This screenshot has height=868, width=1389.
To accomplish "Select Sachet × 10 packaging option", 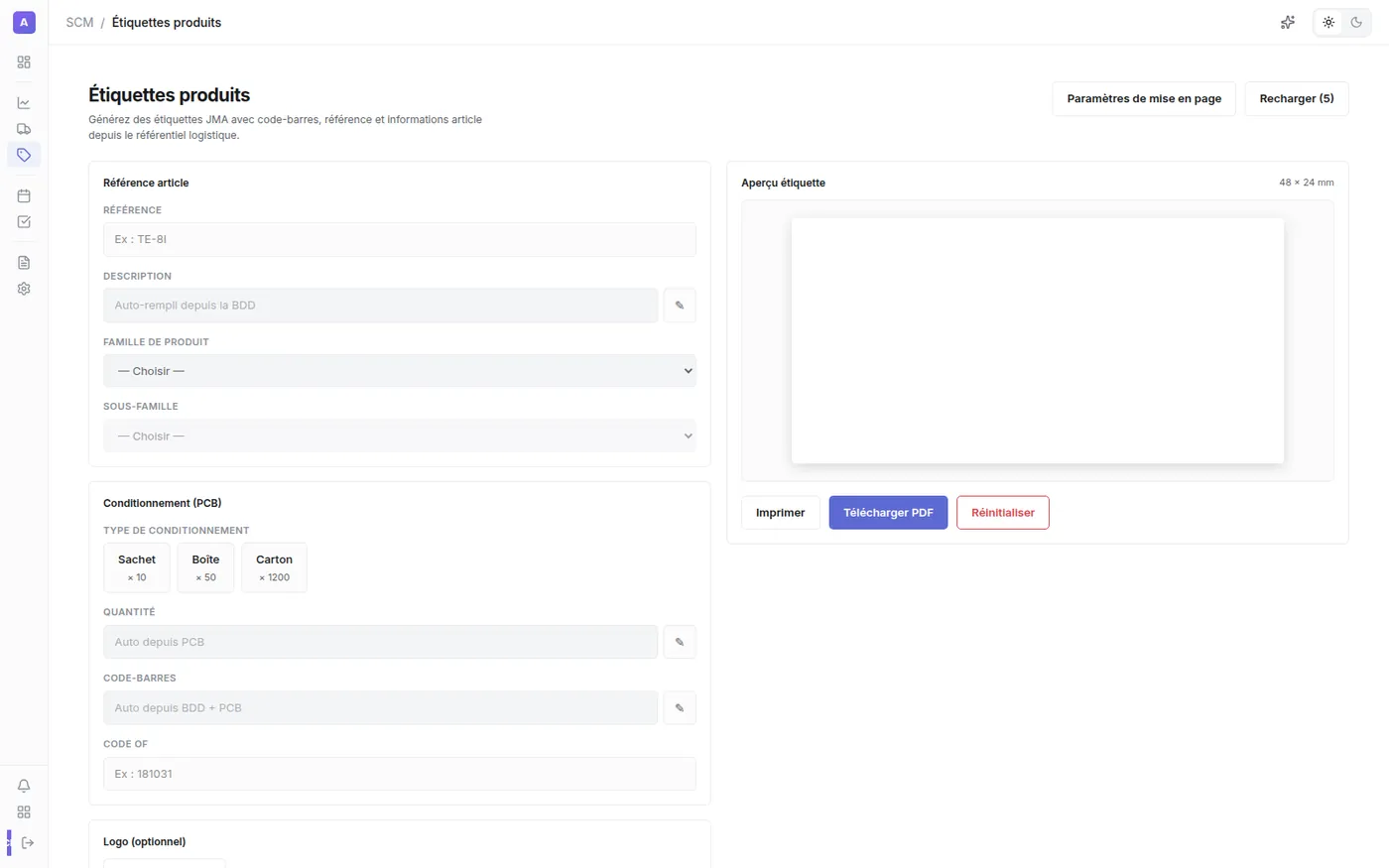I will tap(137, 567).
